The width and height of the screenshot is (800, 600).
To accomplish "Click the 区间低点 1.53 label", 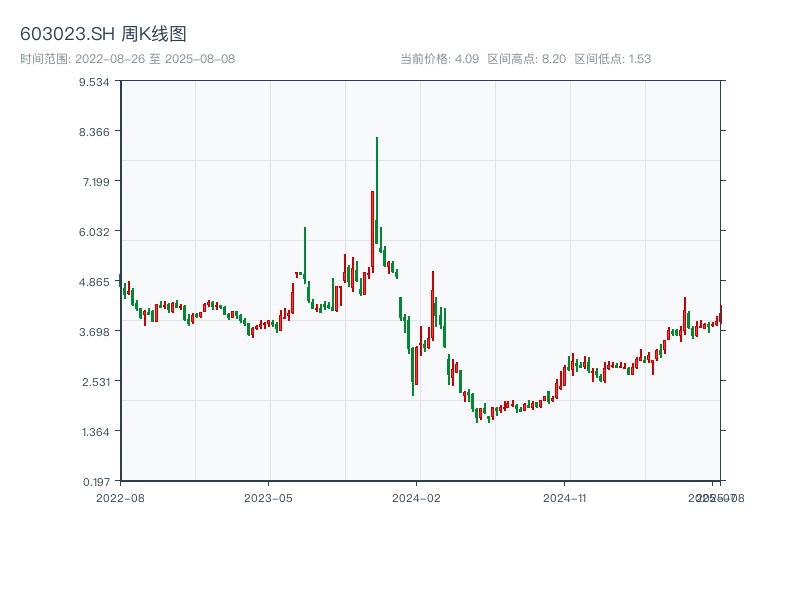I will click(x=612, y=59).
